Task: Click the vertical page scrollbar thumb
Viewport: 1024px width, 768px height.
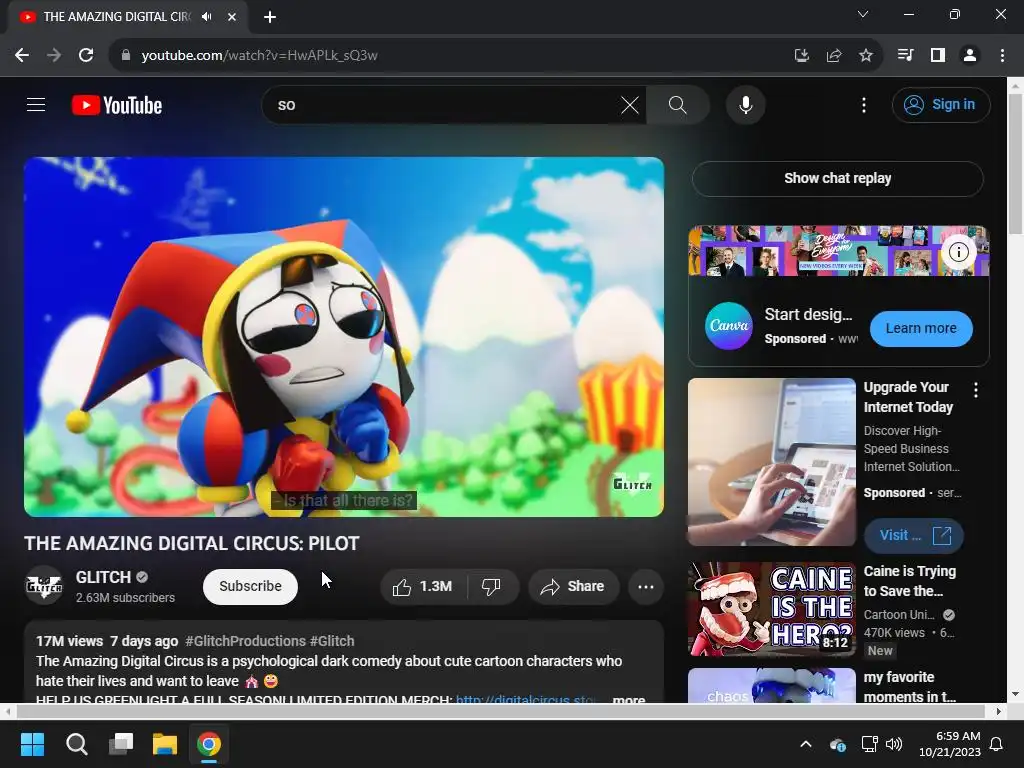Action: click(x=1016, y=163)
